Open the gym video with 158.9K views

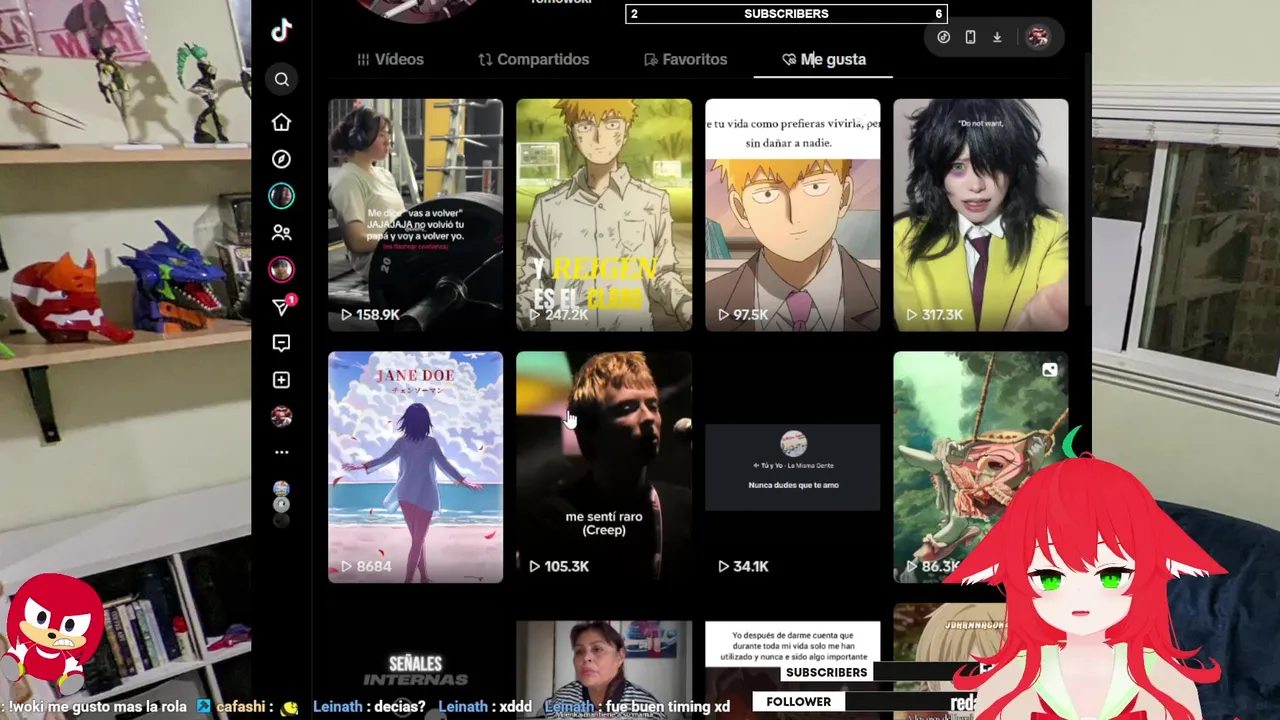pyautogui.click(x=415, y=214)
